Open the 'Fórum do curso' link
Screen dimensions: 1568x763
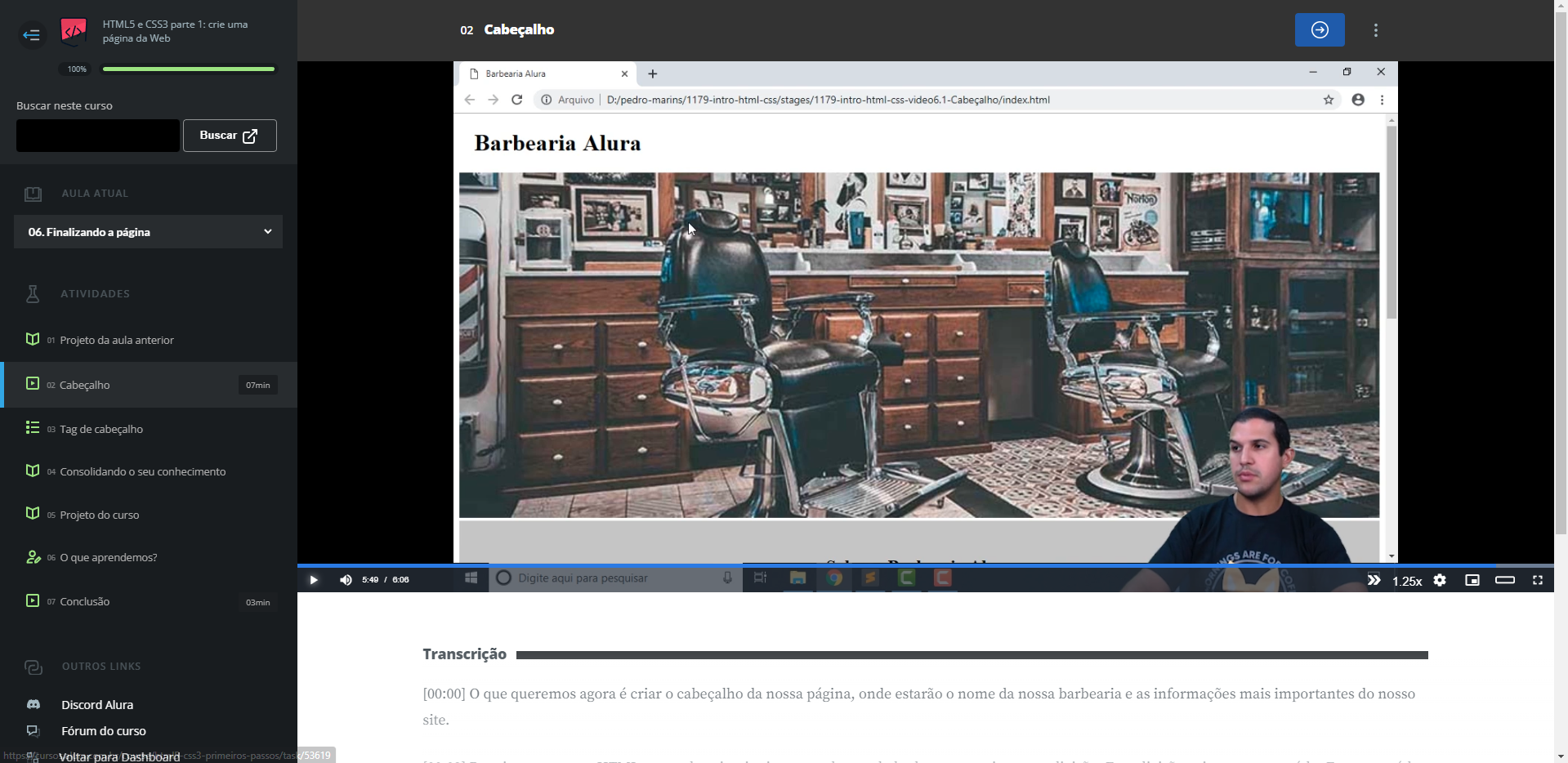click(103, 731)
